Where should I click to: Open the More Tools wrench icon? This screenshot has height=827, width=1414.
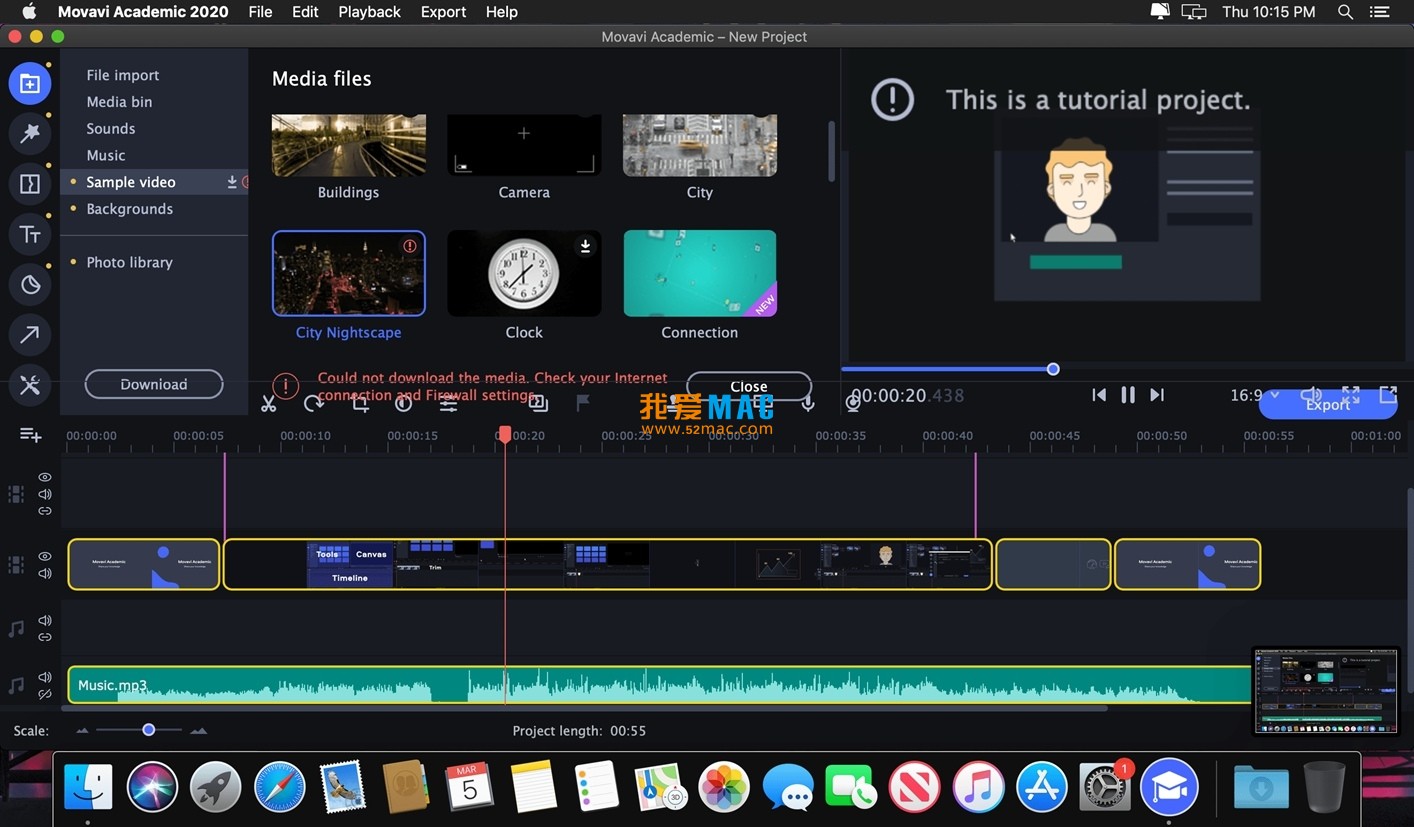pos(30,386)
